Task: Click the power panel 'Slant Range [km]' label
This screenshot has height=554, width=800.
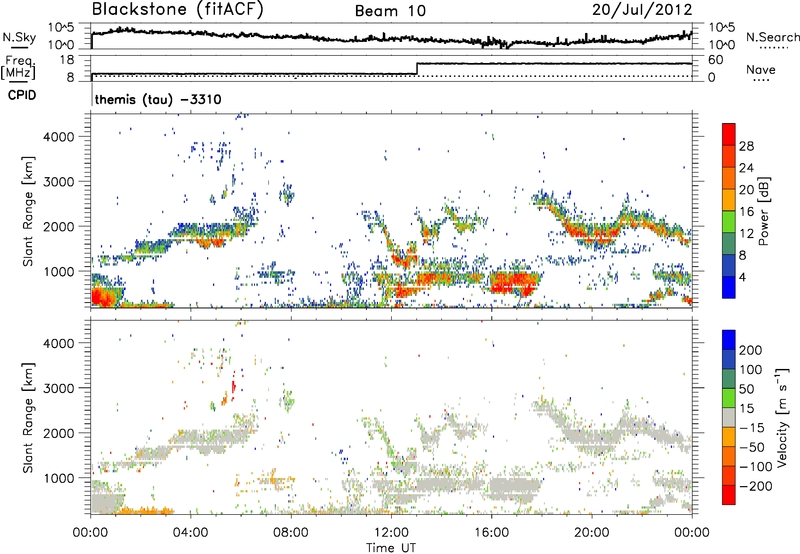Action: 28,211
